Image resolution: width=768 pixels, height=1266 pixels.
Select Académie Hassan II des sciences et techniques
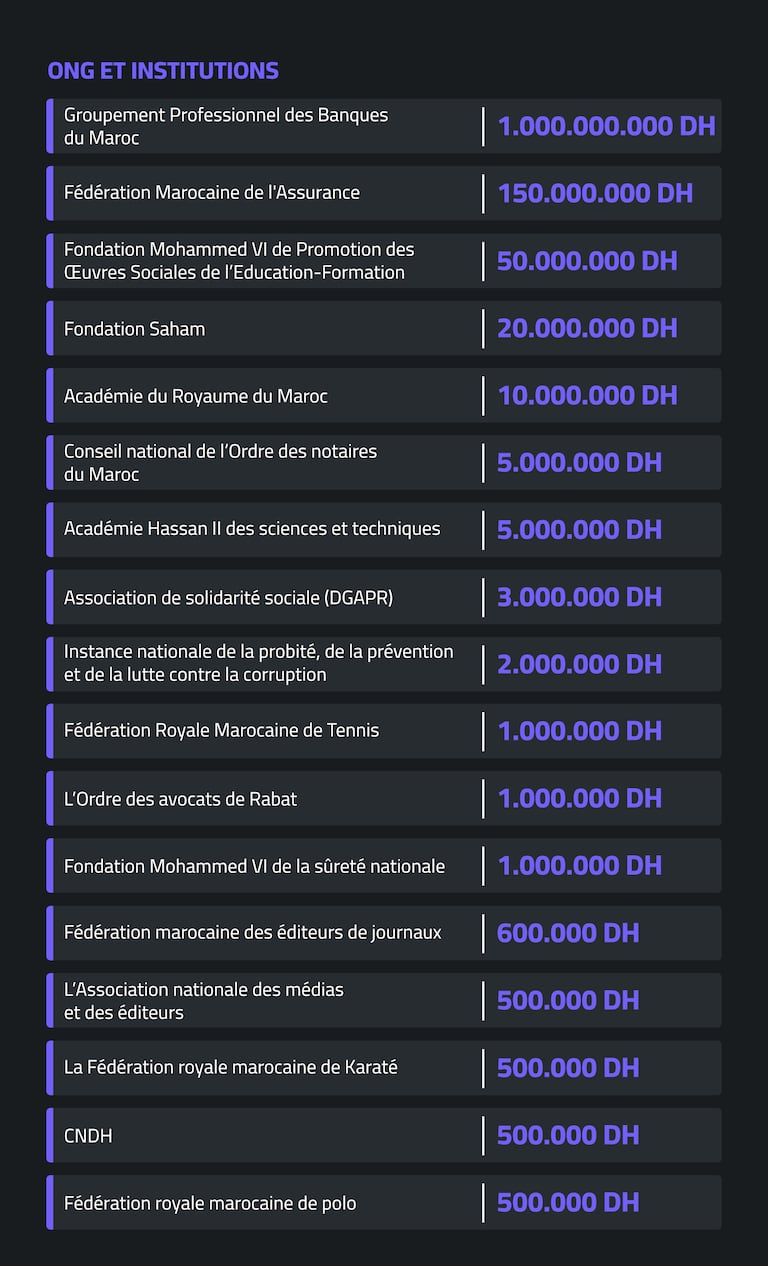(x=252, y=529)
